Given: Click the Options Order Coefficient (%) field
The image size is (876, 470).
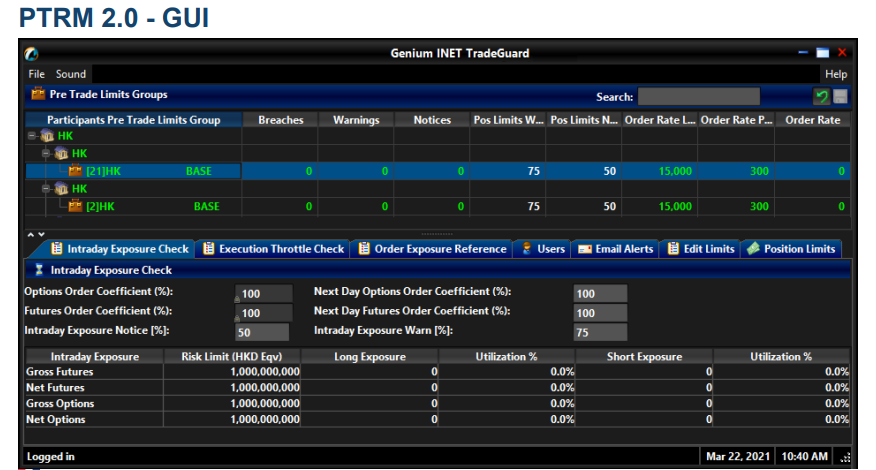Looking at the screenshot, I should click(x=264, y=293).
